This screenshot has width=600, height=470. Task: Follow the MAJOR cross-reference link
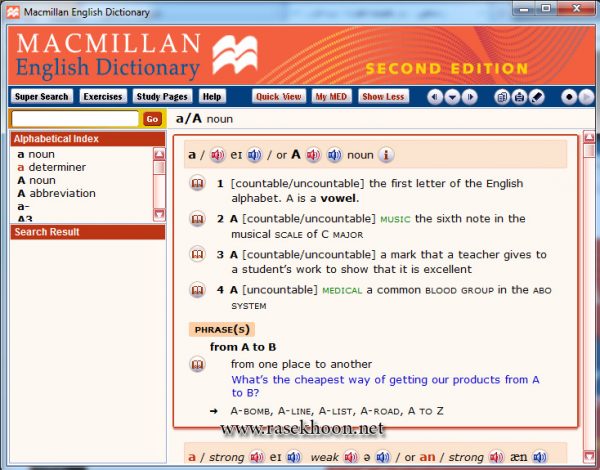point(348,234)
